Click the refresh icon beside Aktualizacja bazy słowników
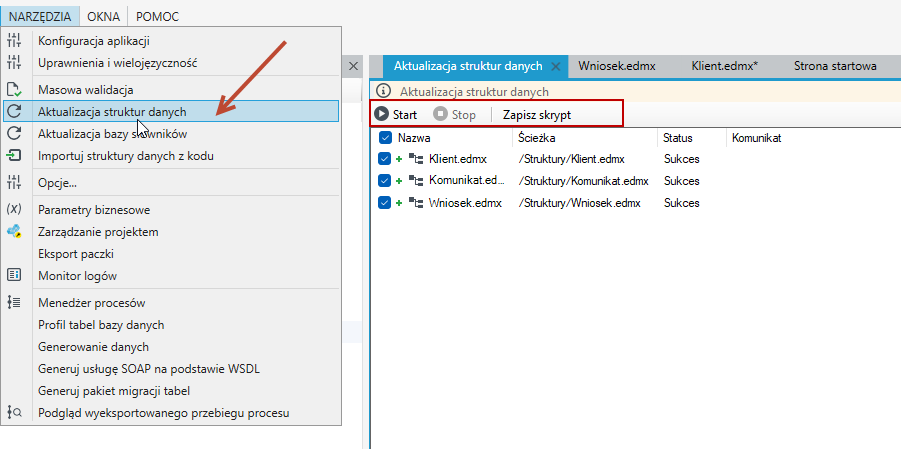This screenshot has width=901, height=449. (14, 133)
